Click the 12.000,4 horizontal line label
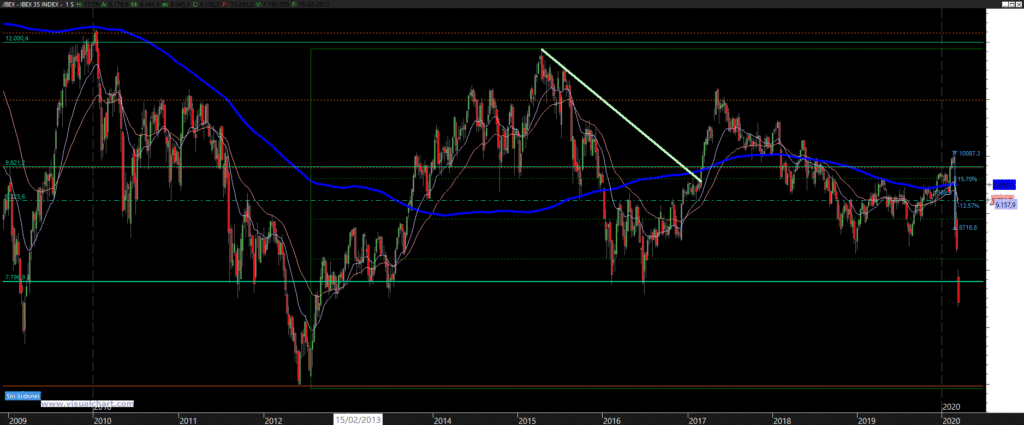The height and width of the screenshot is (425, 1024). (x=16, y=39)
